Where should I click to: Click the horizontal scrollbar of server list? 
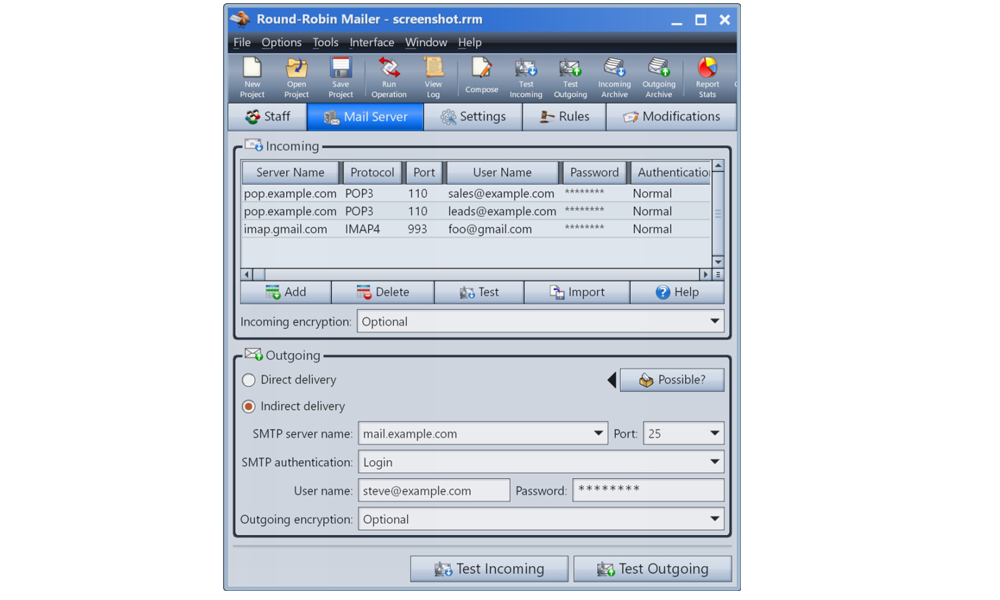click(x=478, y=274)
